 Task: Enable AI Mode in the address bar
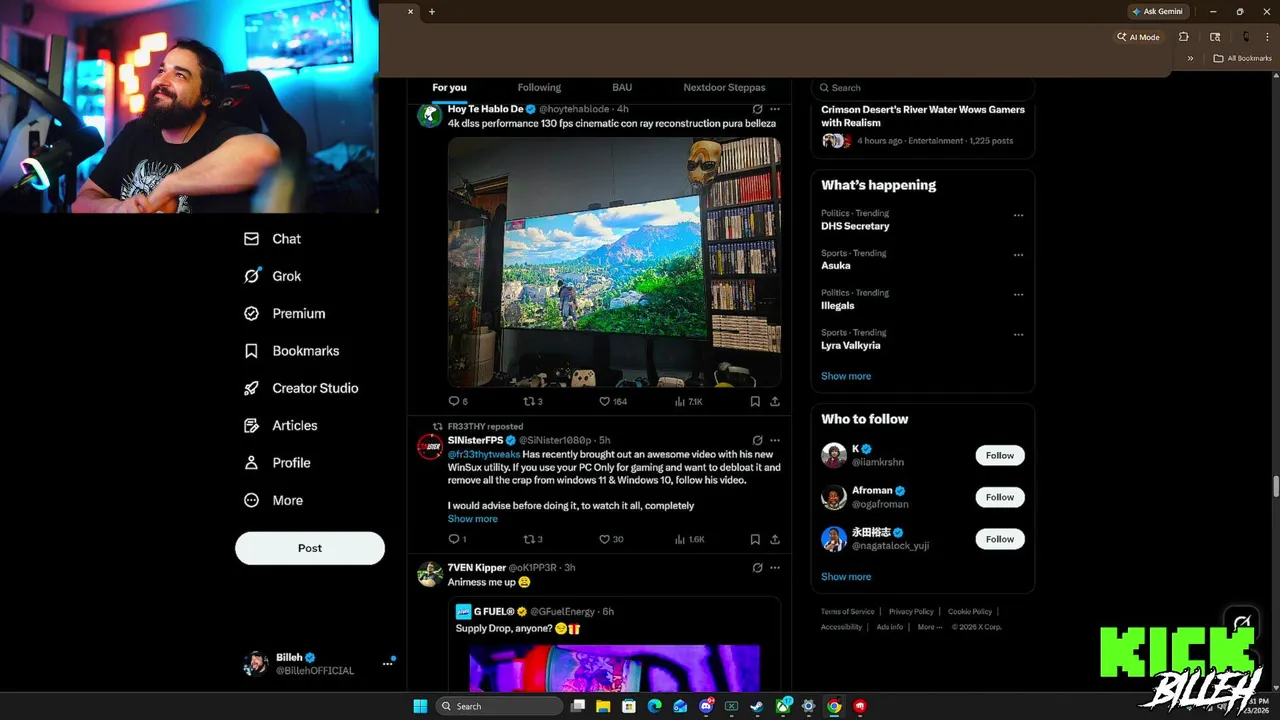click(1138, 37)
